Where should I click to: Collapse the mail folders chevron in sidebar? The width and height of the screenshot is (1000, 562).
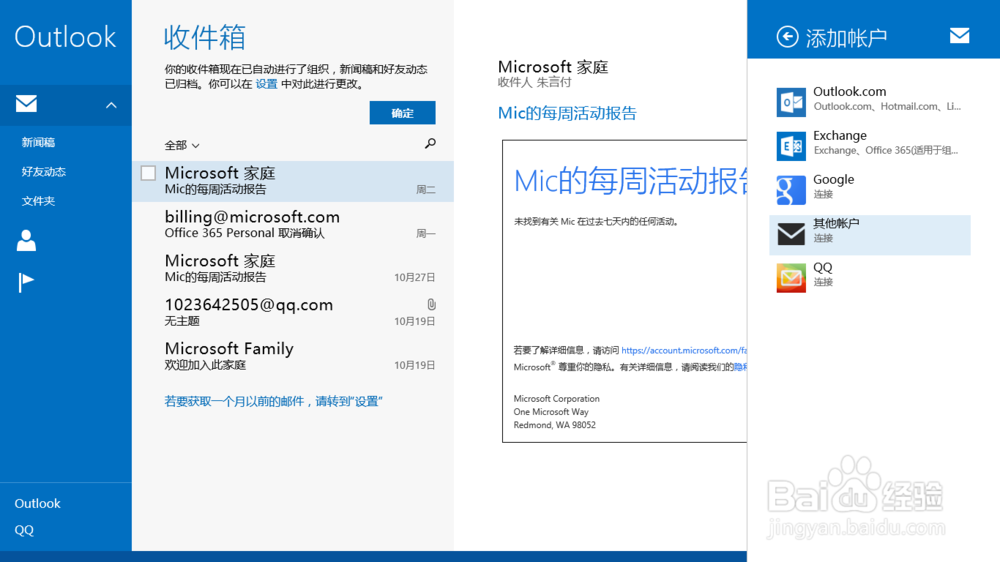(x=111, y=105)
